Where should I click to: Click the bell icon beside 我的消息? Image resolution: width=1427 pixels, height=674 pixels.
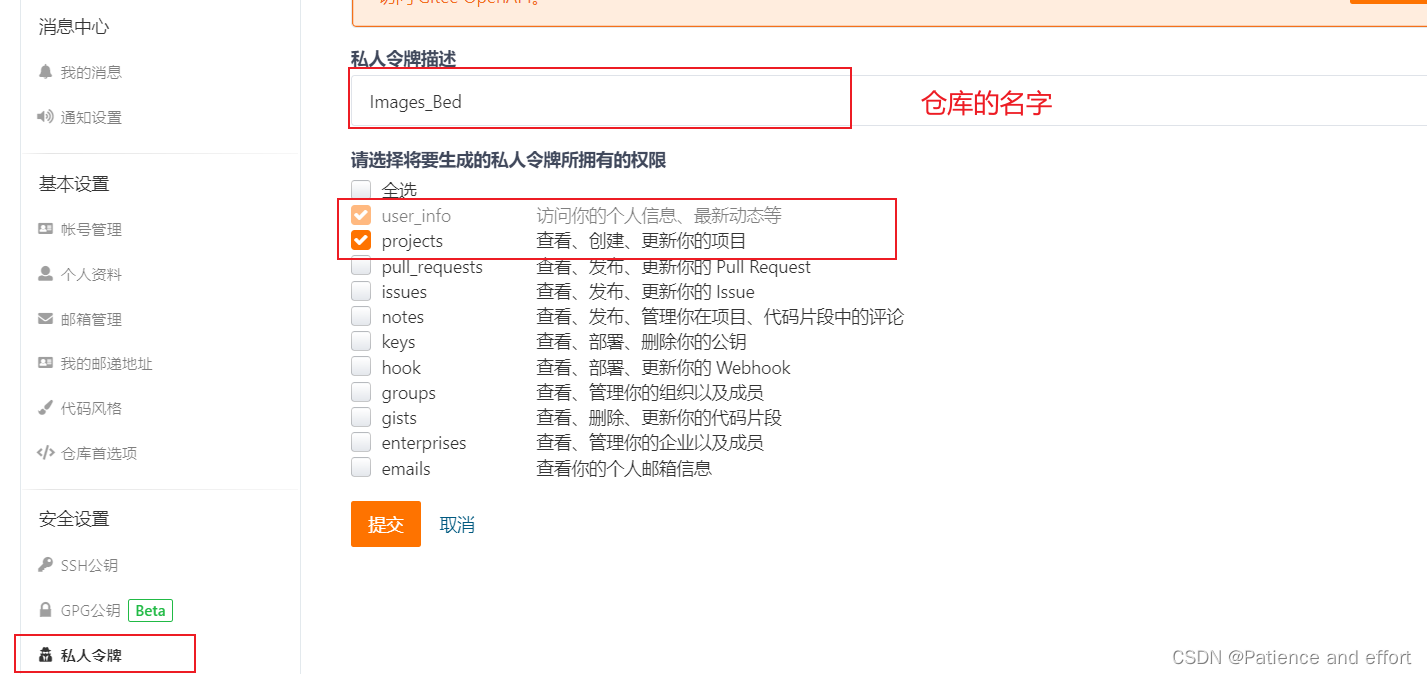45,72
